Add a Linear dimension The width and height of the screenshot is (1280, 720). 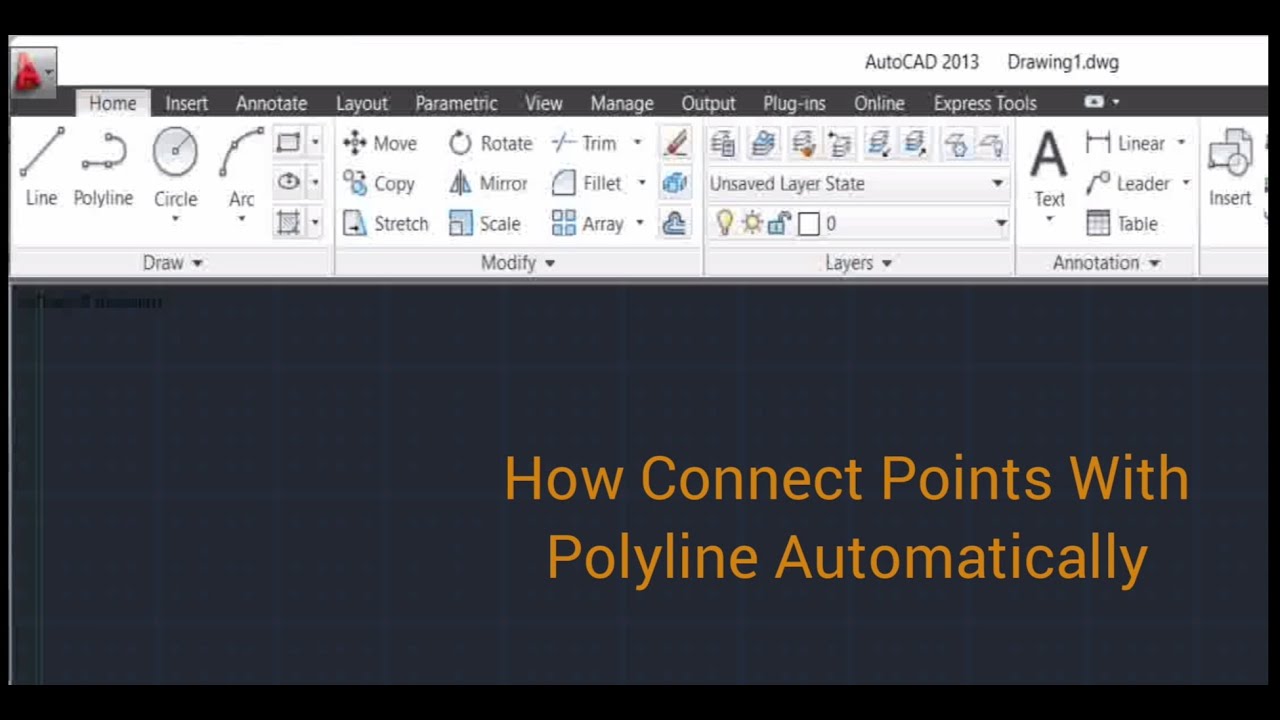click(x=1126, y=143)
